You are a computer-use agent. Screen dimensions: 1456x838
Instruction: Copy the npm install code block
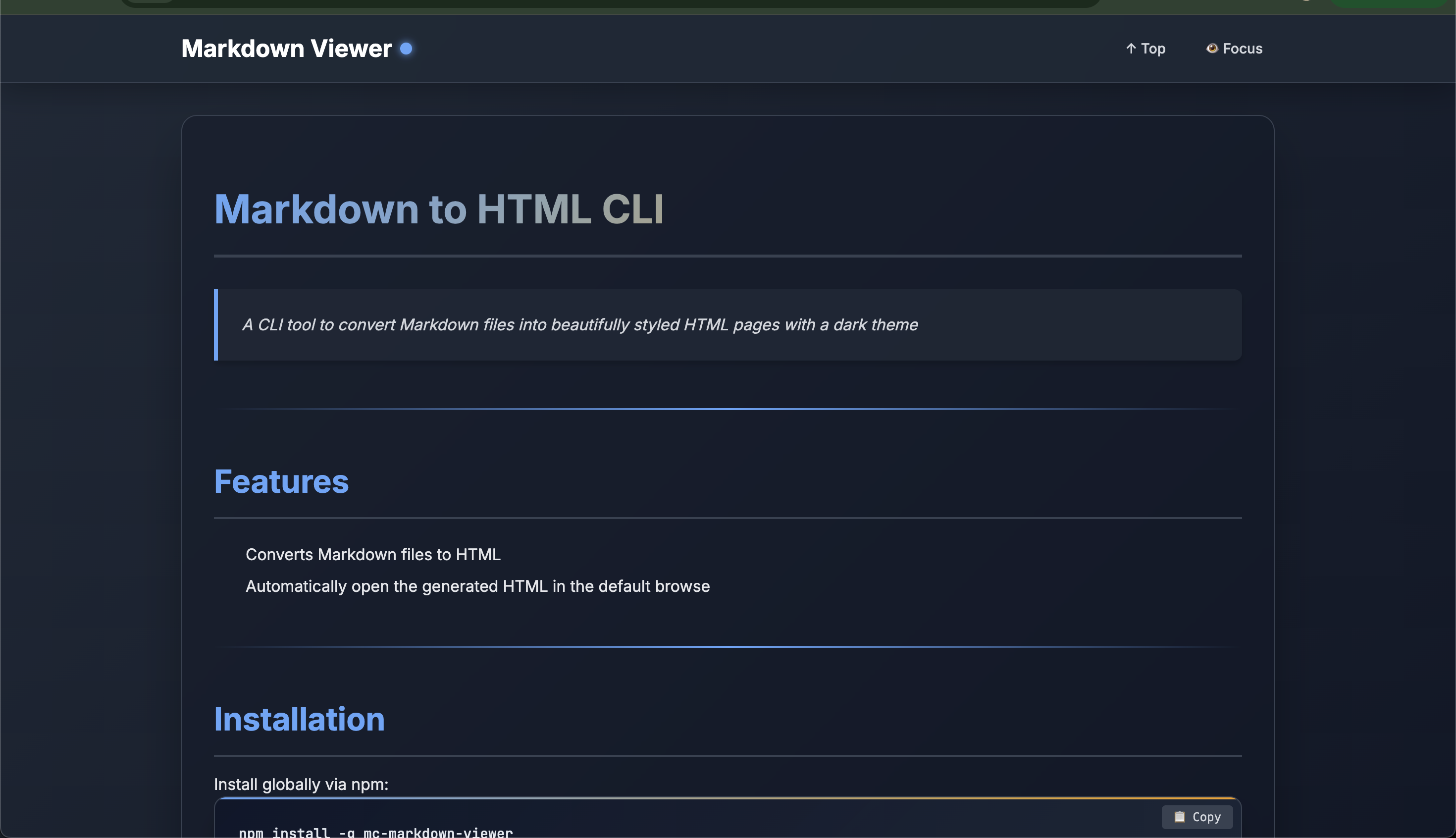tap(1197, 817)
